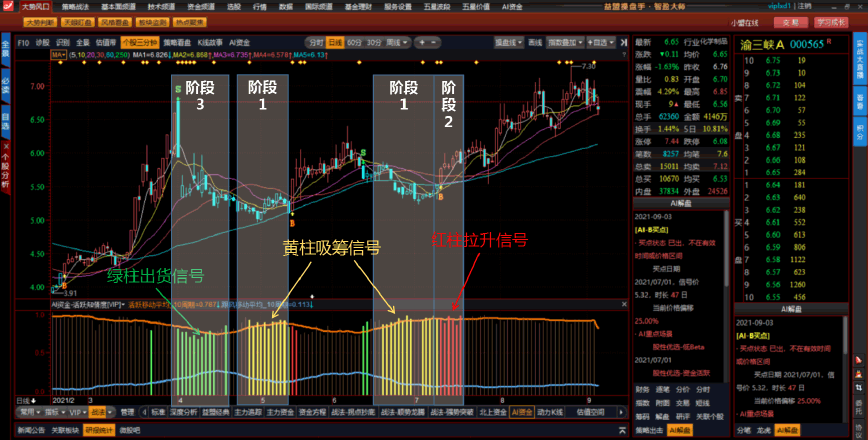Select the 北上资金 indicator tab
Screen dimensions: 868x440
coord(493,412)
